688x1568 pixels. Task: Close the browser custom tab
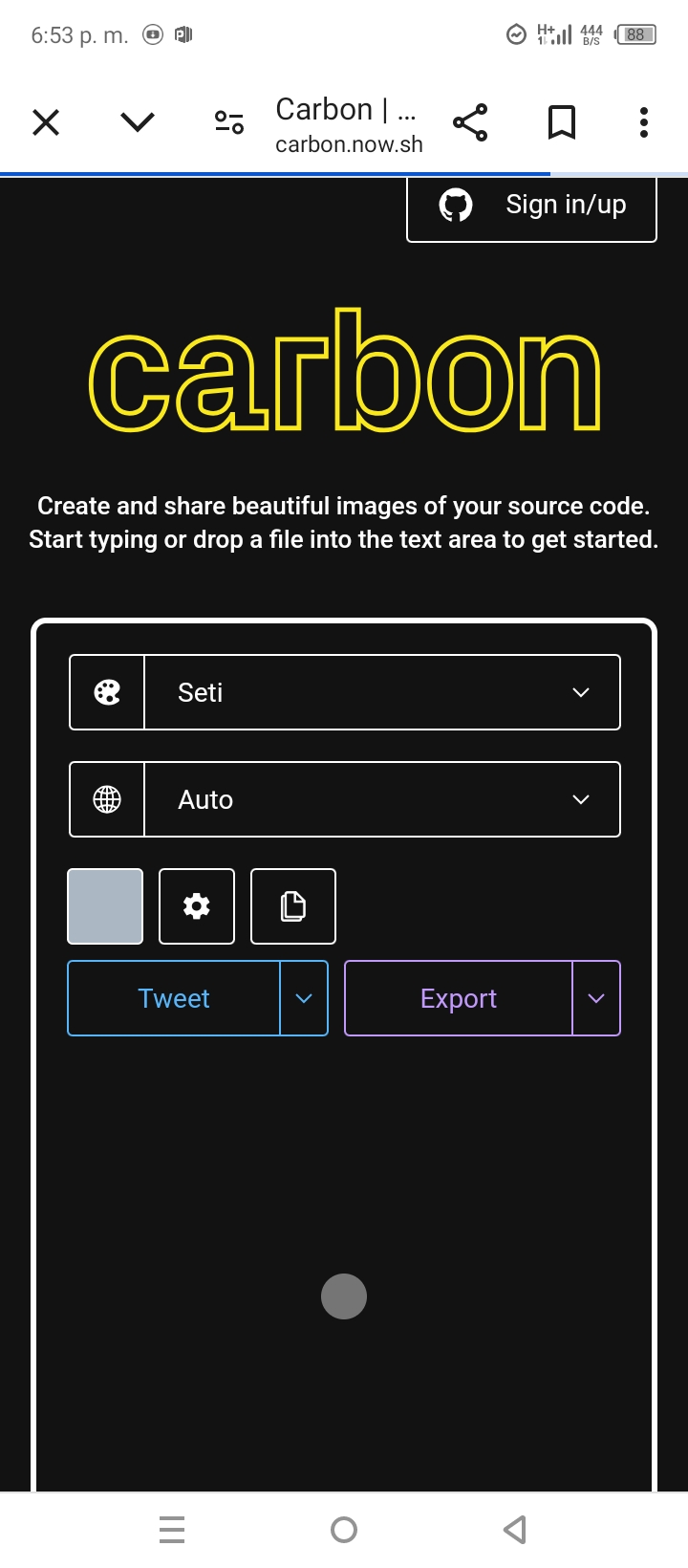tap(46, 122)
